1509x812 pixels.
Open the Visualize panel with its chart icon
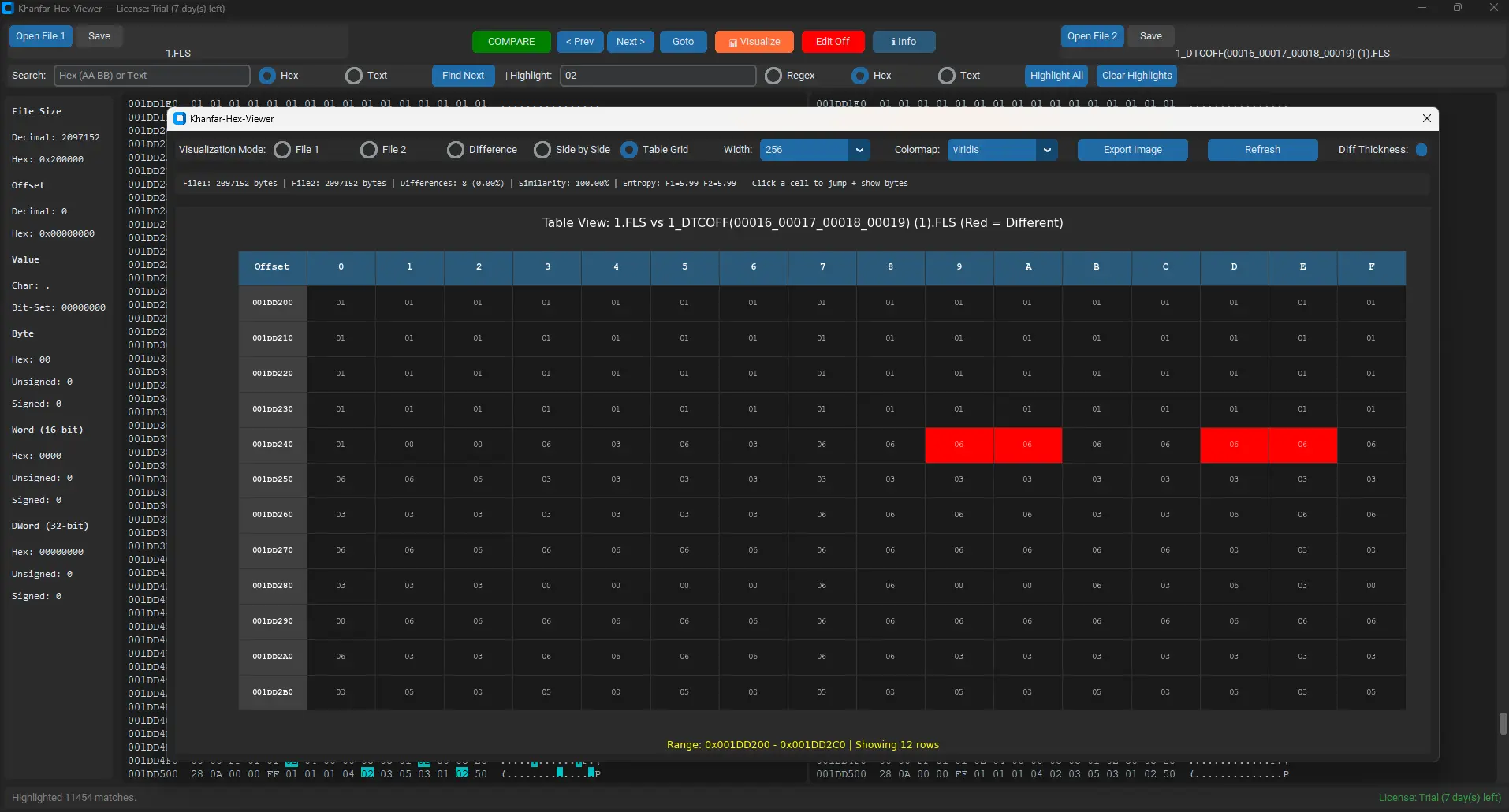[753, 42]
